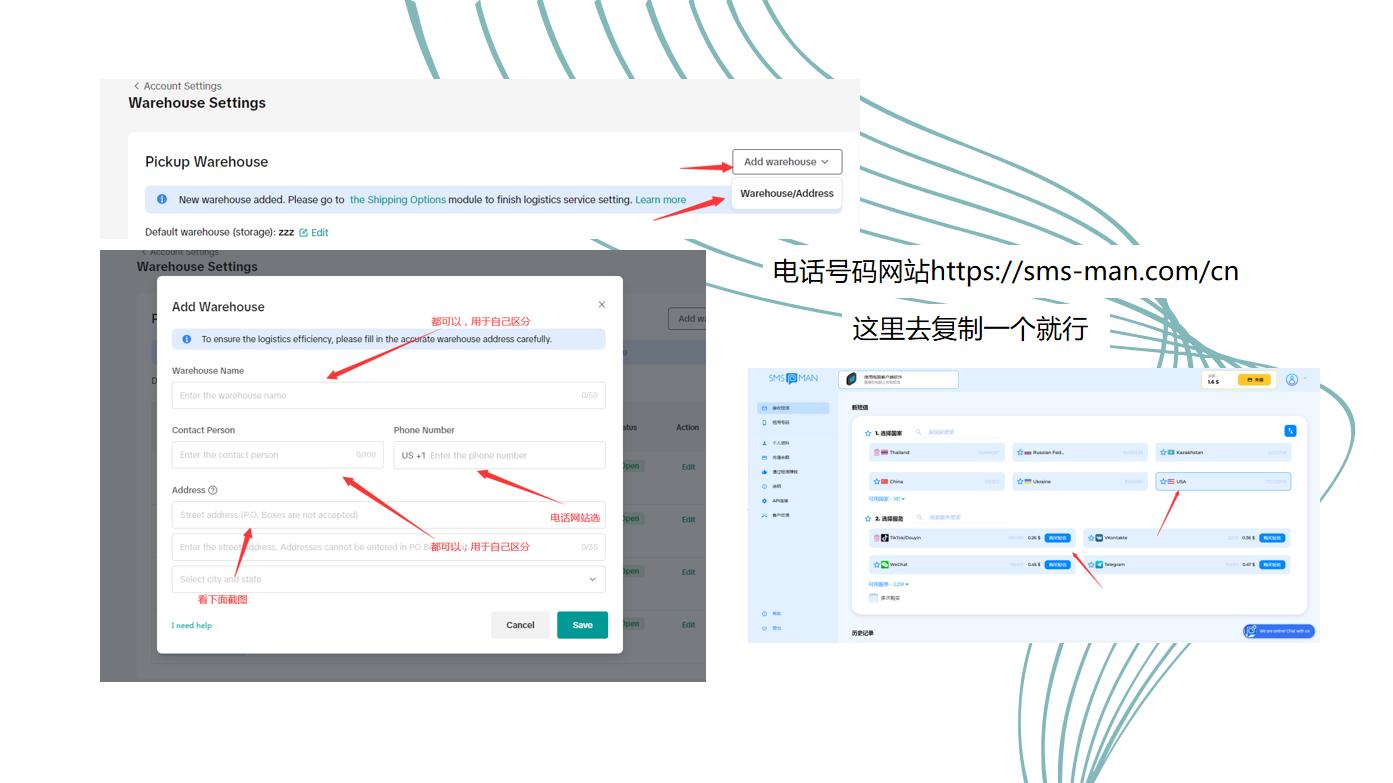Click the US +1 country code prefix
The width and height of the screenshot is (1393, 783).
(x=413, y=455)
